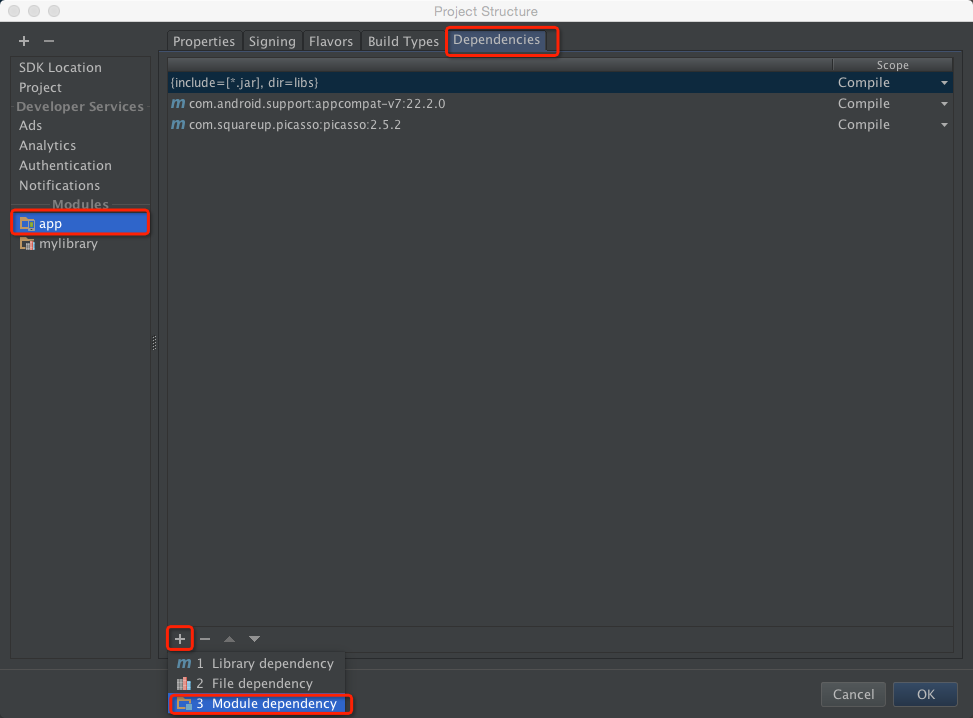
Task: Confirm with the OK button
Action: (x=925, y=694)
